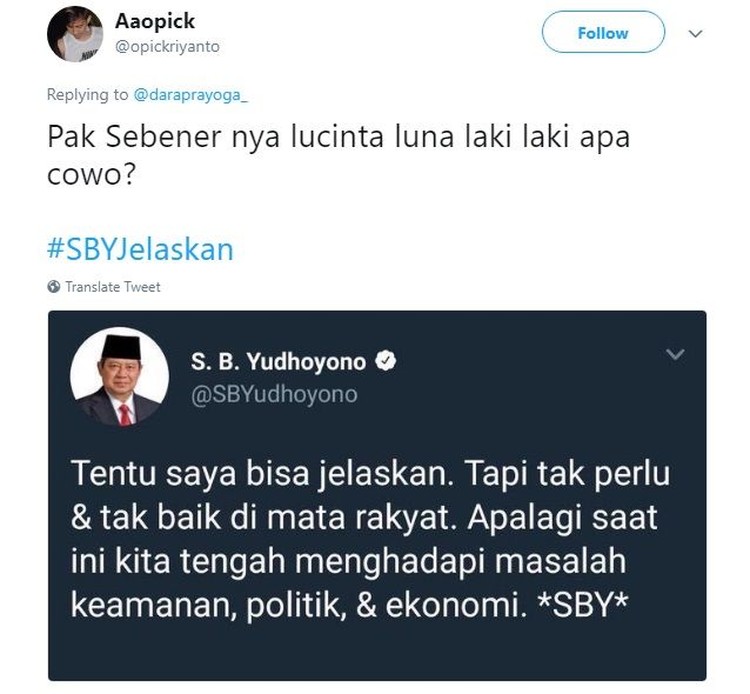Click the *SBY* signature text
750x694 pixels.
click(x=583, y=605)
